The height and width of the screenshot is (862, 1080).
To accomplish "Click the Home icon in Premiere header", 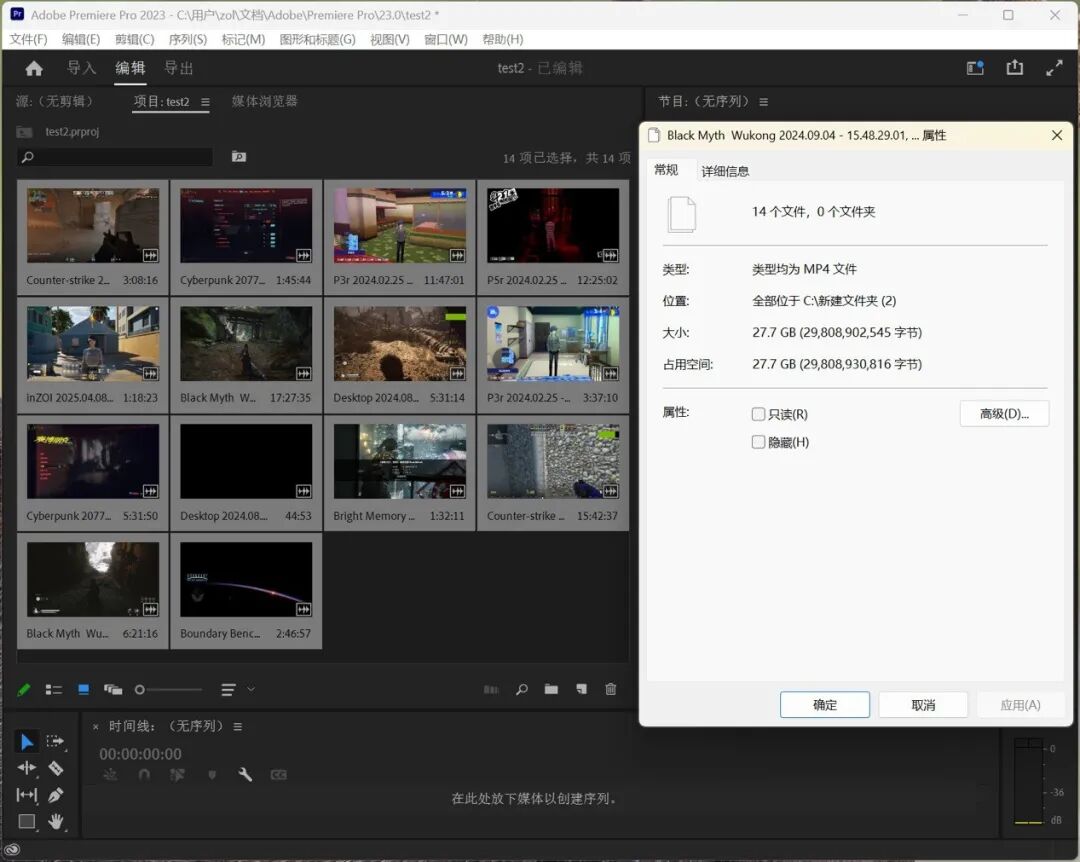I will (34, 68).
